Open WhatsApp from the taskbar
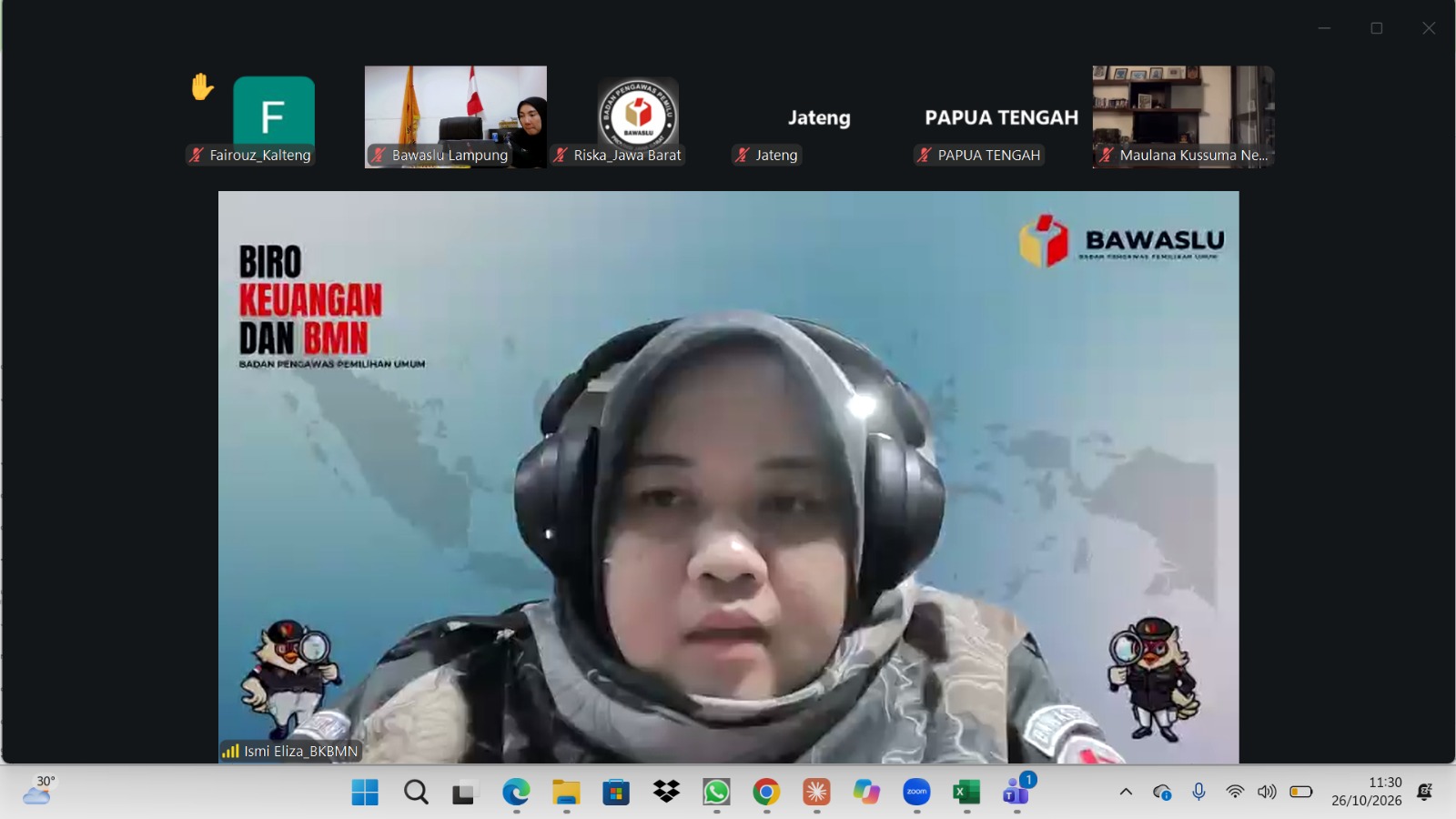1456x819 pixels. click(716, 793)
